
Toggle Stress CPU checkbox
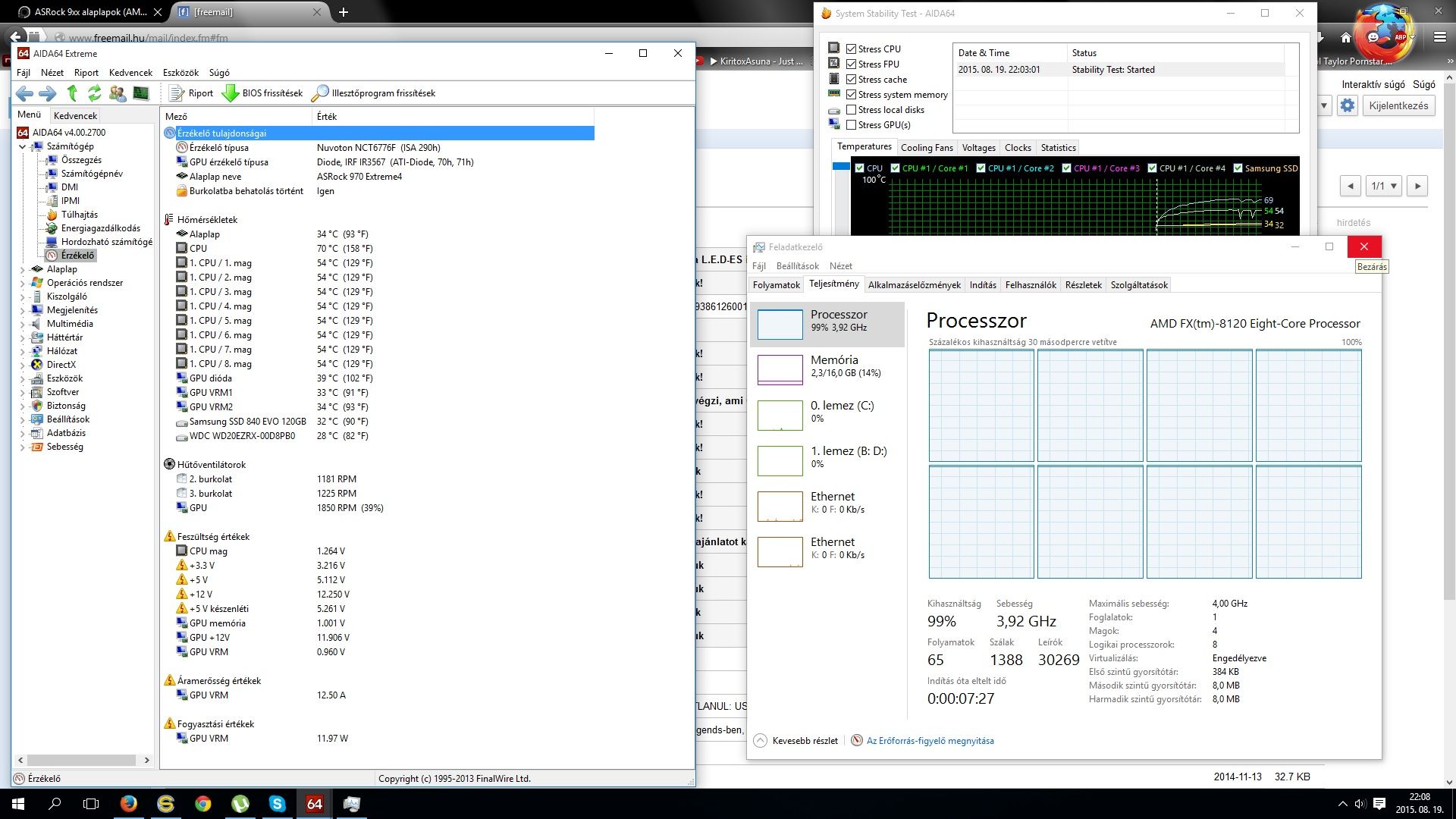(851, 49)
